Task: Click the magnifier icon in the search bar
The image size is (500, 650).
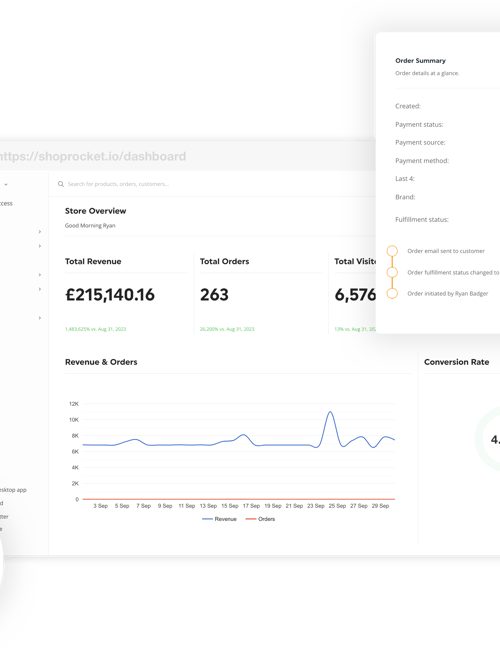Action: pyautogui.click(x=61, y=184)
